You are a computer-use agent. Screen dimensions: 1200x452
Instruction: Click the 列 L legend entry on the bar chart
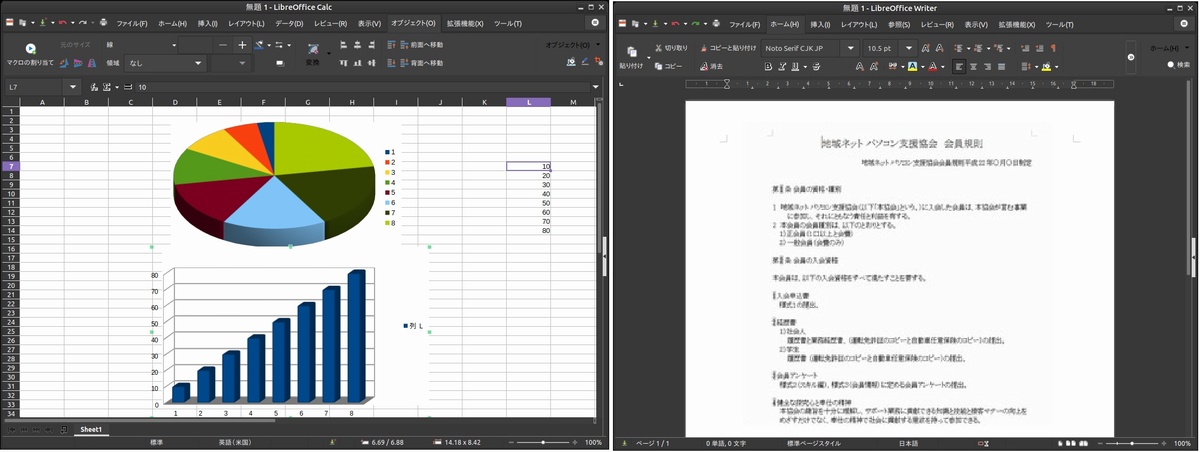[x=413, y=326]
